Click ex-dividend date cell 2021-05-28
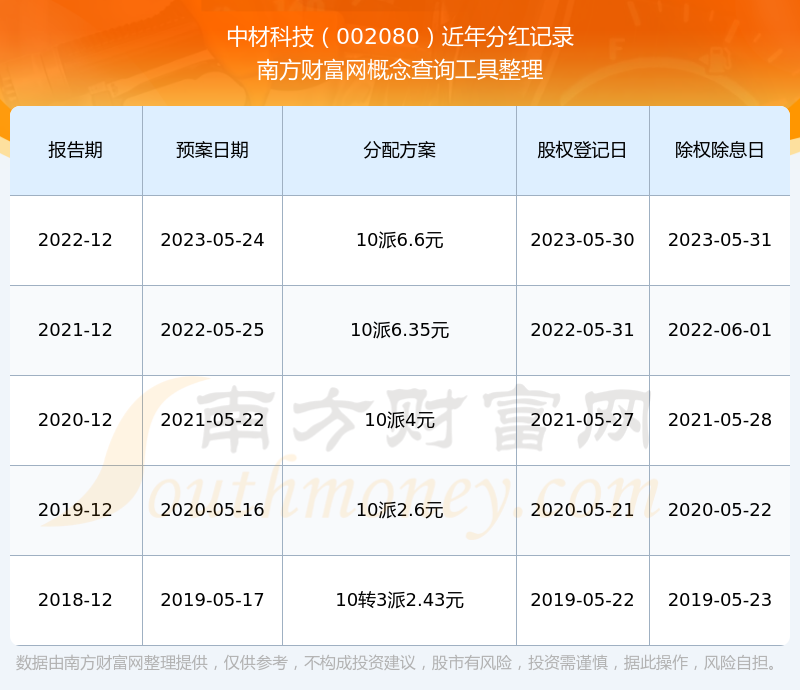This screenshot has height=690, width=800. point(719,420)
